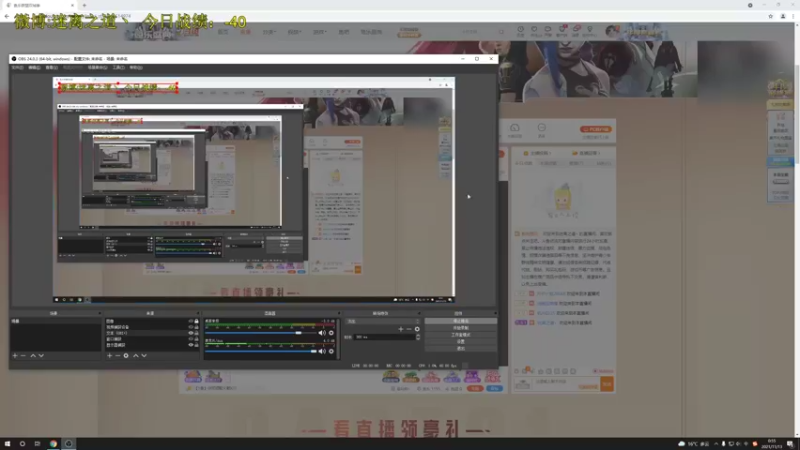Viewport: 800px width, 450px height.
Task: Click Exit button in OBS controls
Action: [x=461, y=348]
